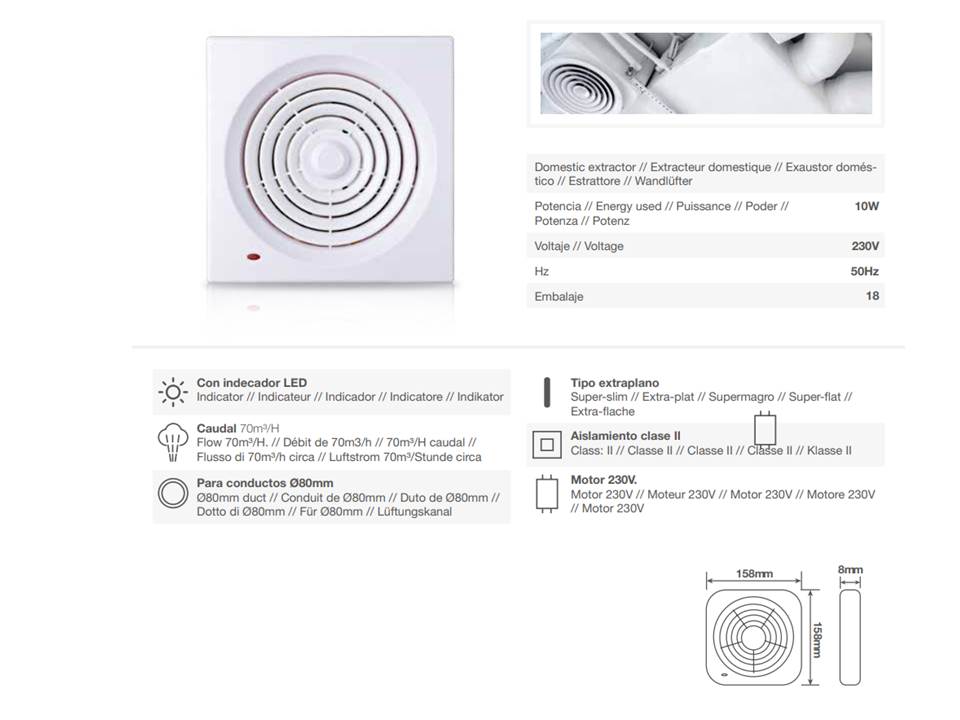Click the main white extractor fan image

331,160
